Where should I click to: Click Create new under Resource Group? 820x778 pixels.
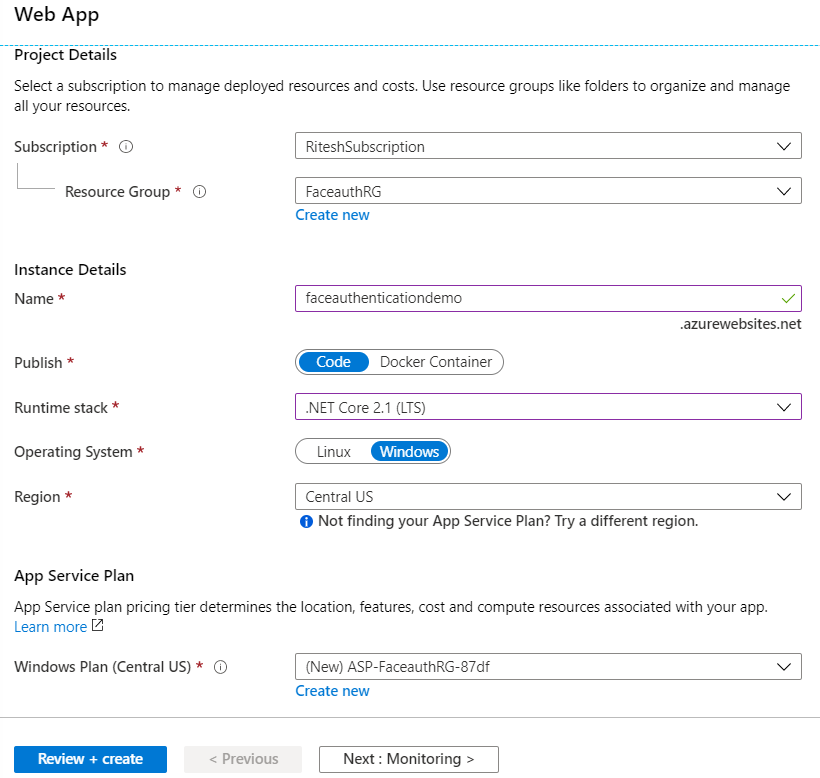[x=332, y=215]
